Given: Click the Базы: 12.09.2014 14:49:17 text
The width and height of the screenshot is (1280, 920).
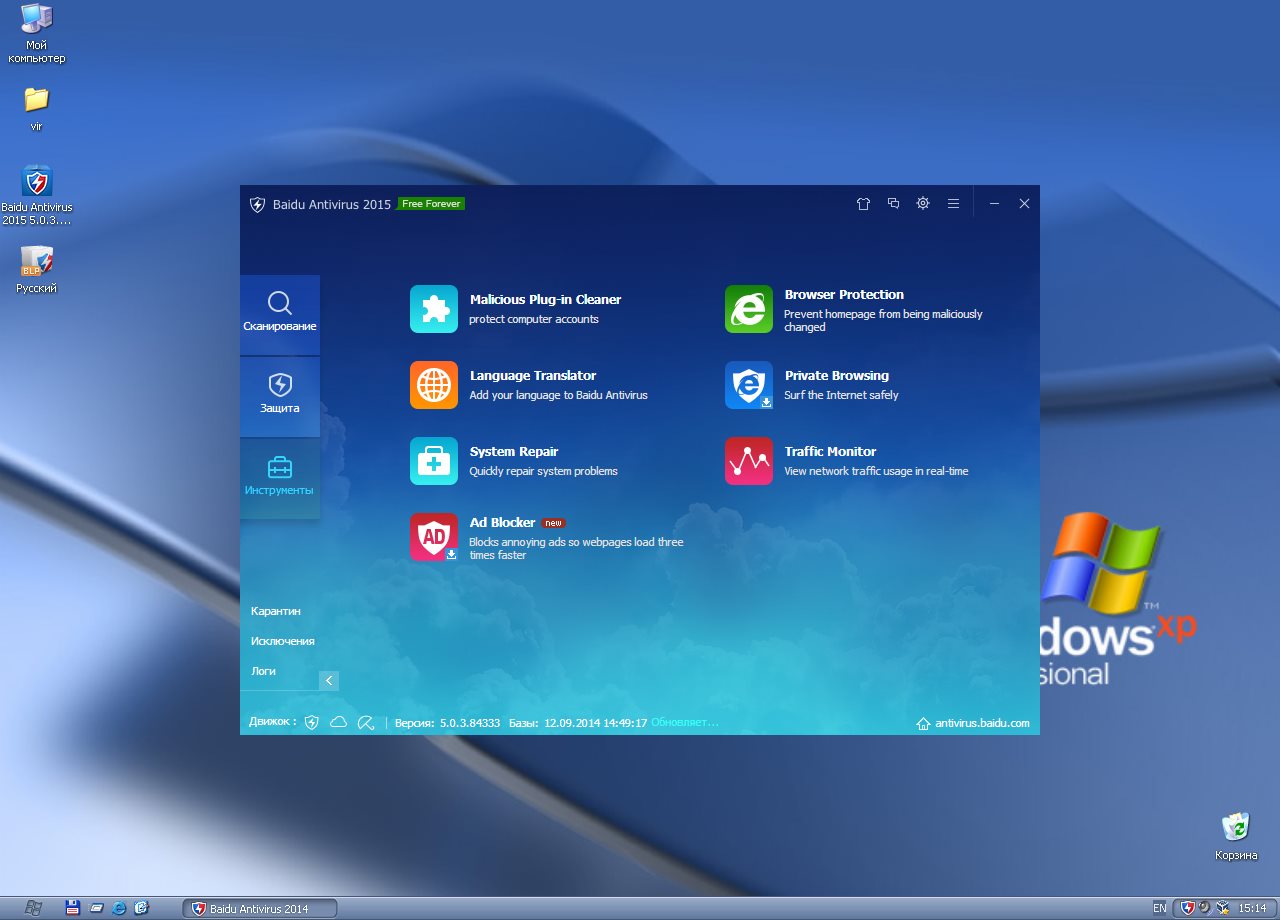Looking at the screenshot, I should 578,722.
